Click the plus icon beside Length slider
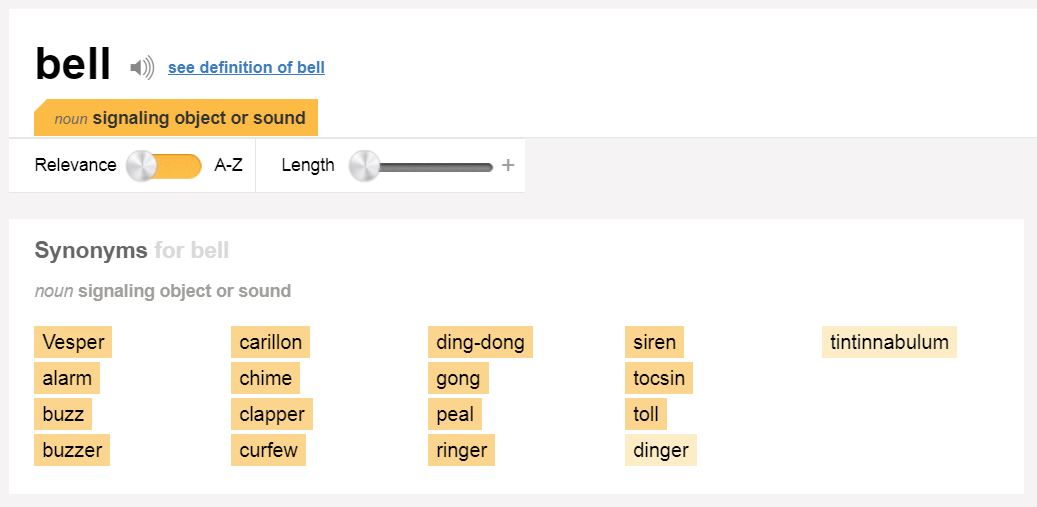Viewport: 1037px width, 507px height. click(507, 165)
